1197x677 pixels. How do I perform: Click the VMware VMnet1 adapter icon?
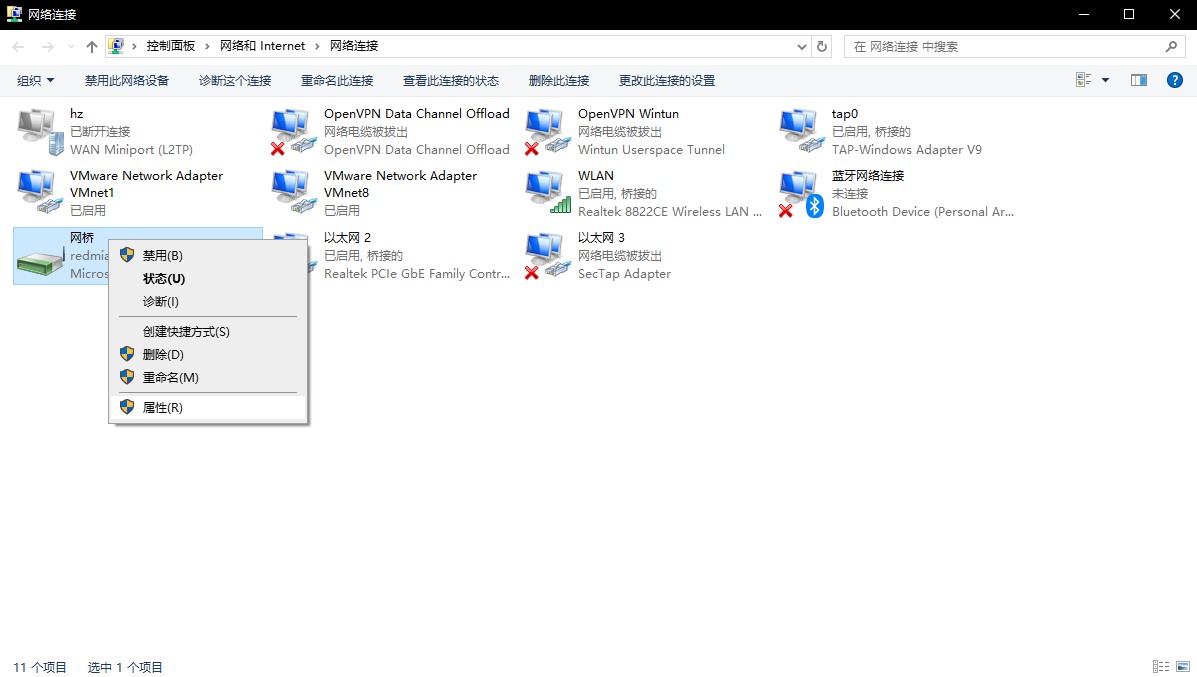click(38, 193)
